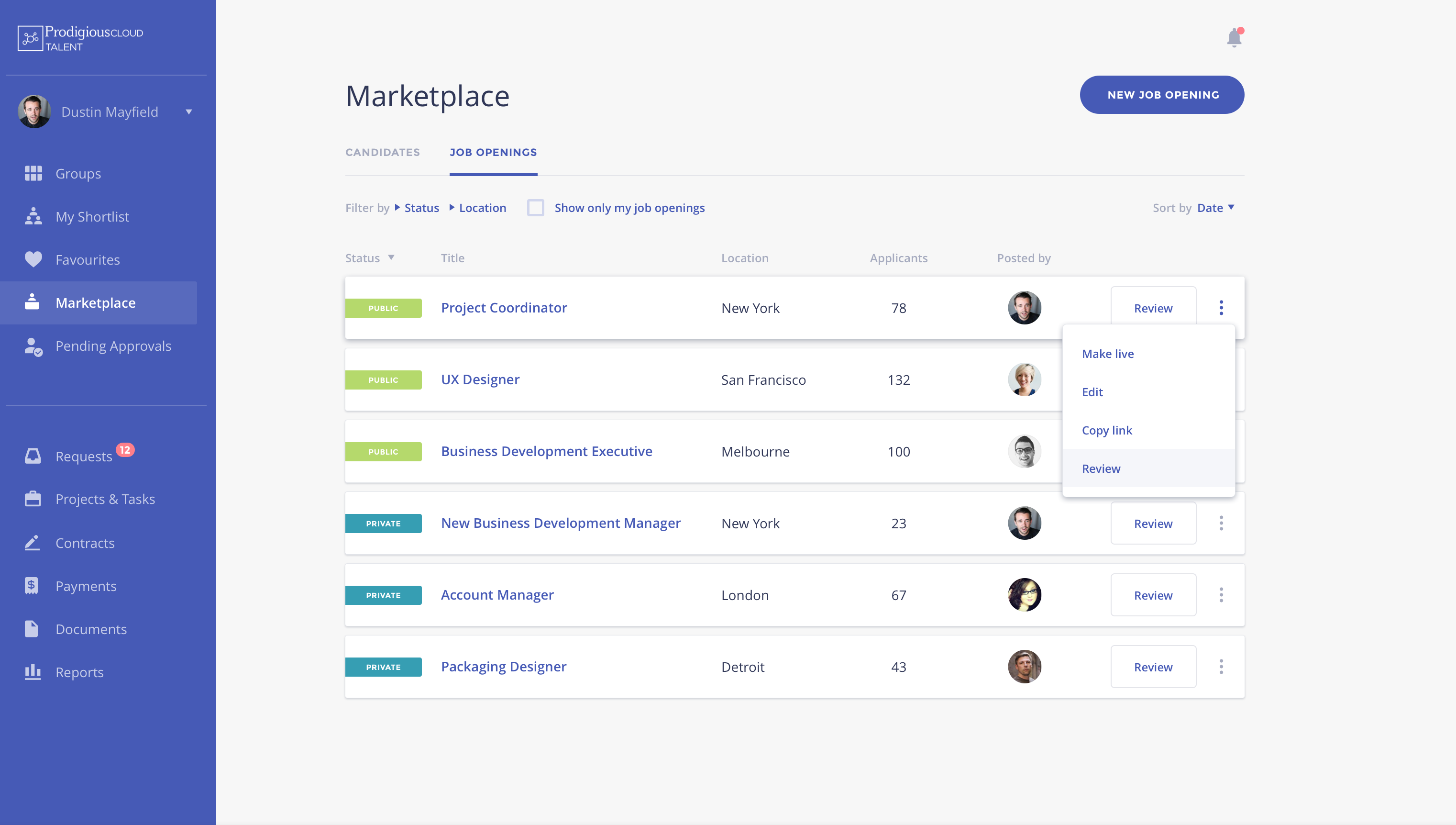Click the Title column header
The width and height of the screenshot is (1456, 825).
(x=452, y=258)
